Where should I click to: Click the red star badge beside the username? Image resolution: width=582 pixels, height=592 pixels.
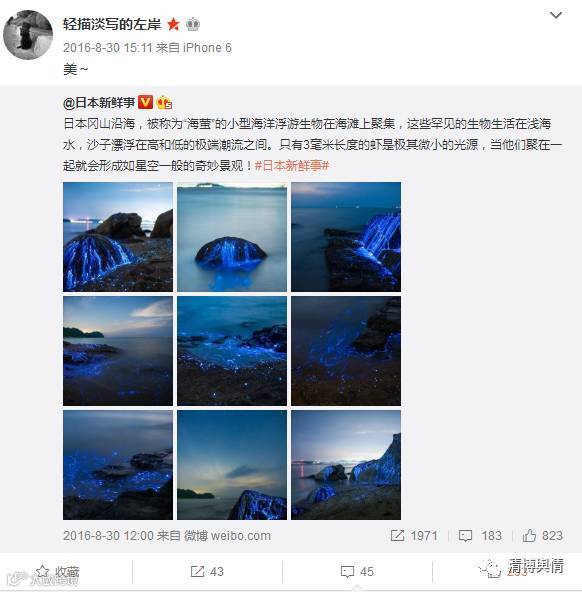(x=173, y=24)
